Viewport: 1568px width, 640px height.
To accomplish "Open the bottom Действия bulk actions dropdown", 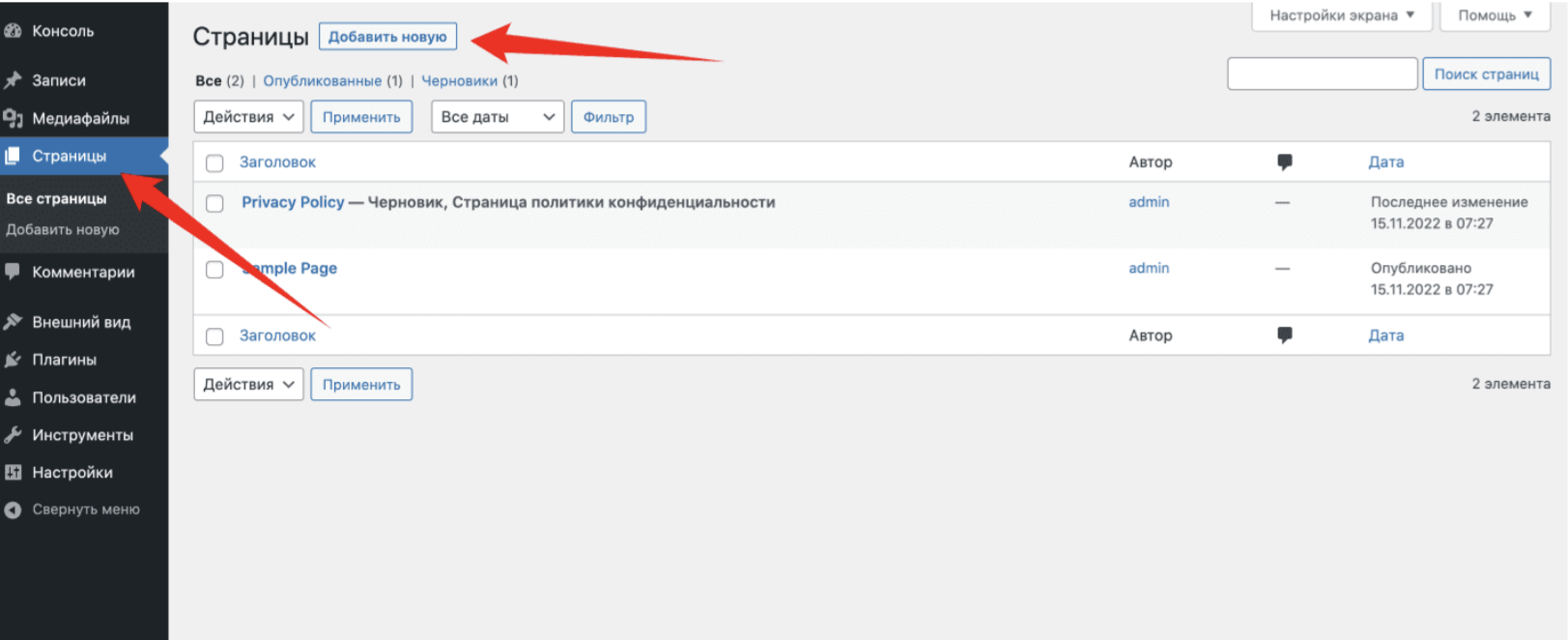I will tap(248, 384).
